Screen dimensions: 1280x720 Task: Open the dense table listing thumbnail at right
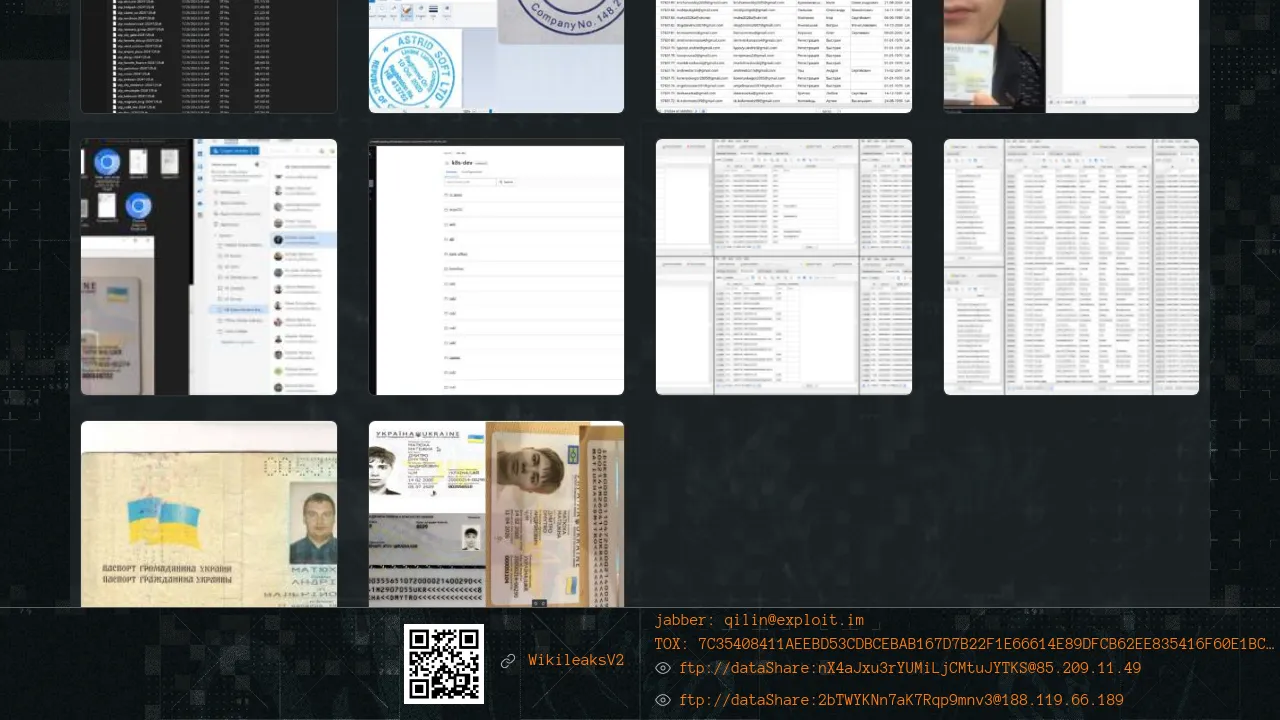coord(1071,267)
